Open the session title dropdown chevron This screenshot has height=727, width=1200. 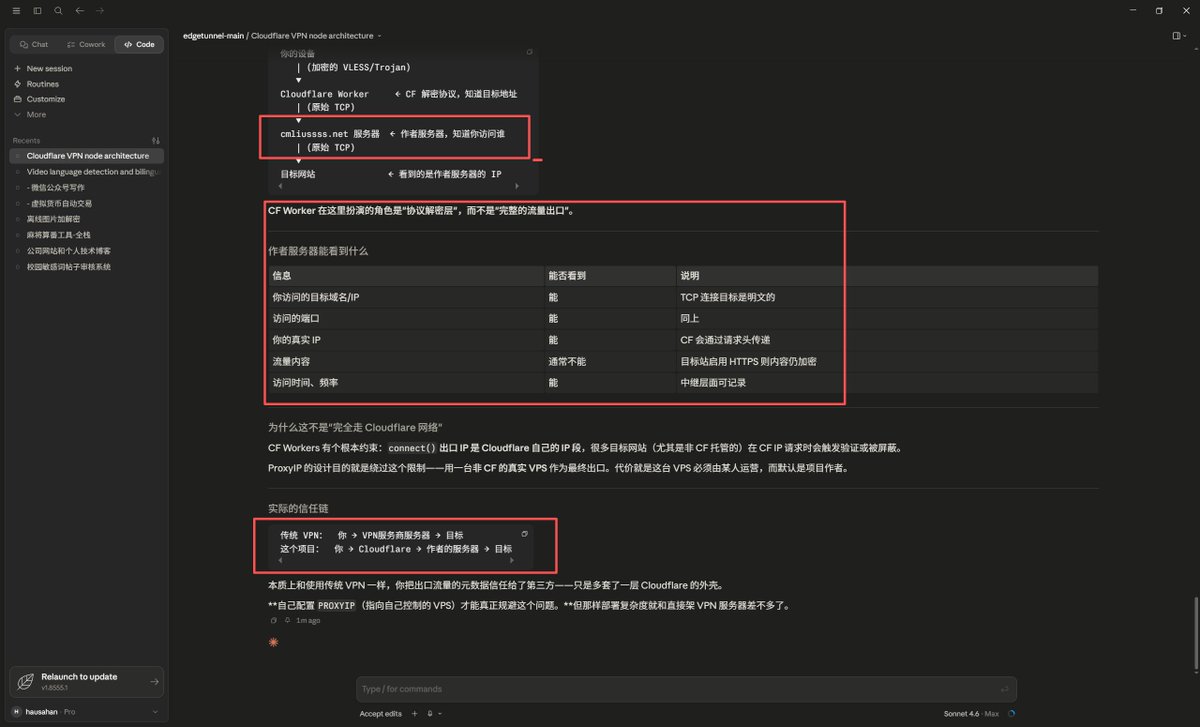pyautogui.click(x=380, y=36)
